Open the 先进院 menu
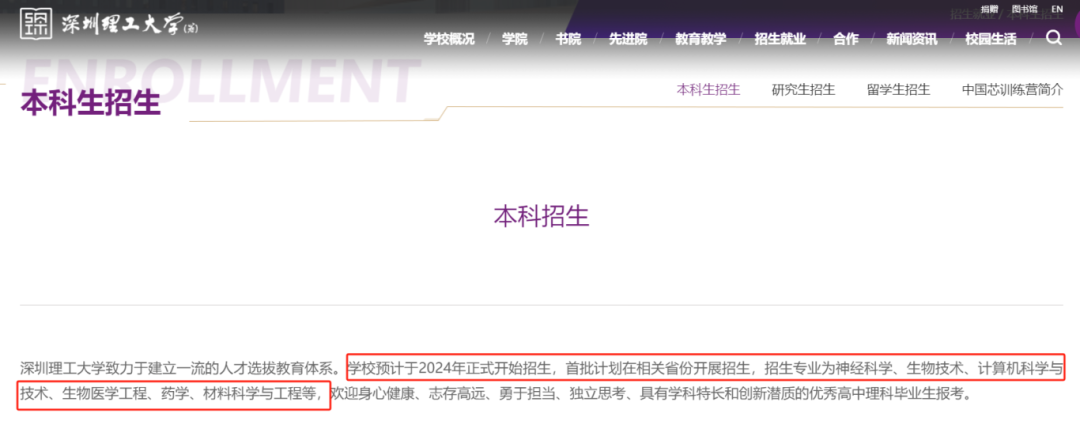The width and height of the screenshot is (1080, 429). pyautogui.click(x=628, y=39)
